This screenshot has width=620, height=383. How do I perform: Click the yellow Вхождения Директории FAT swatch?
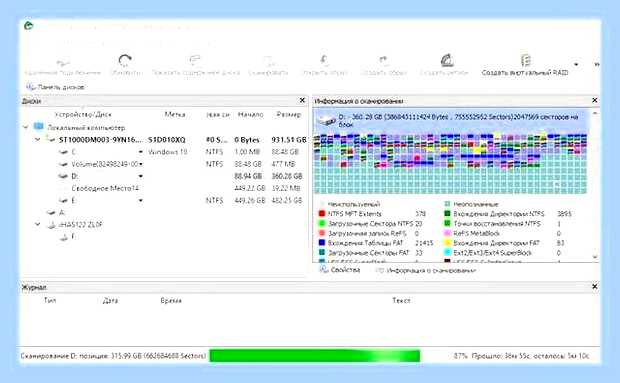click(x=447, y=243)
